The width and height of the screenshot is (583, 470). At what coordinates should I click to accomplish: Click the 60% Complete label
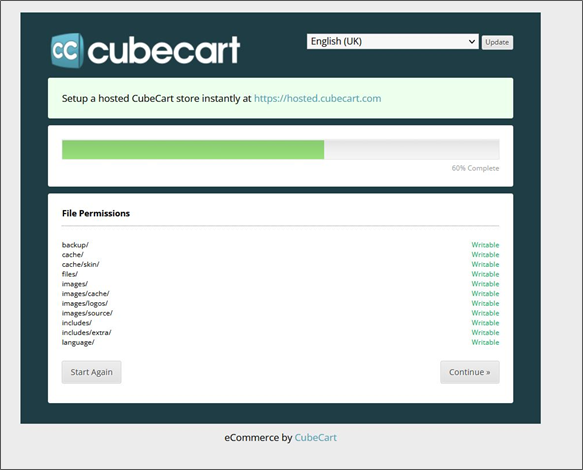point(475,168)
